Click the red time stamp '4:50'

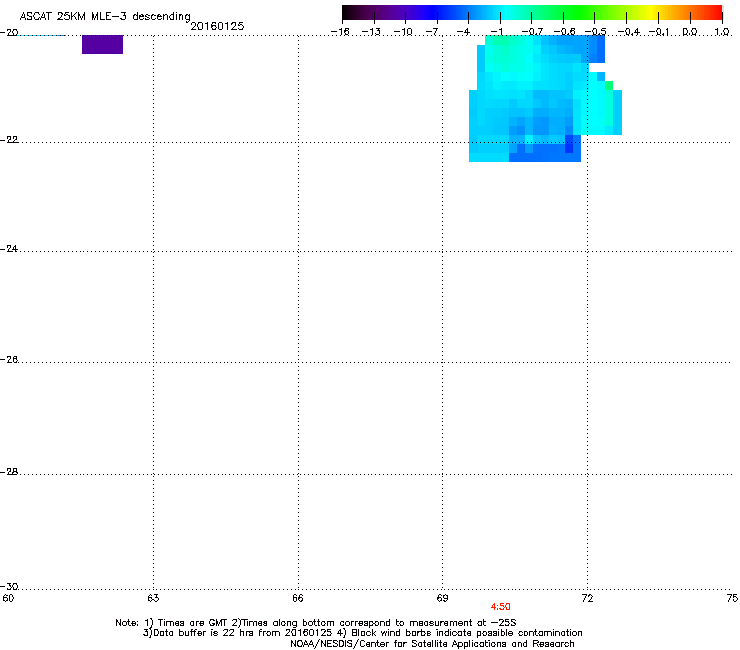point(500,607)
